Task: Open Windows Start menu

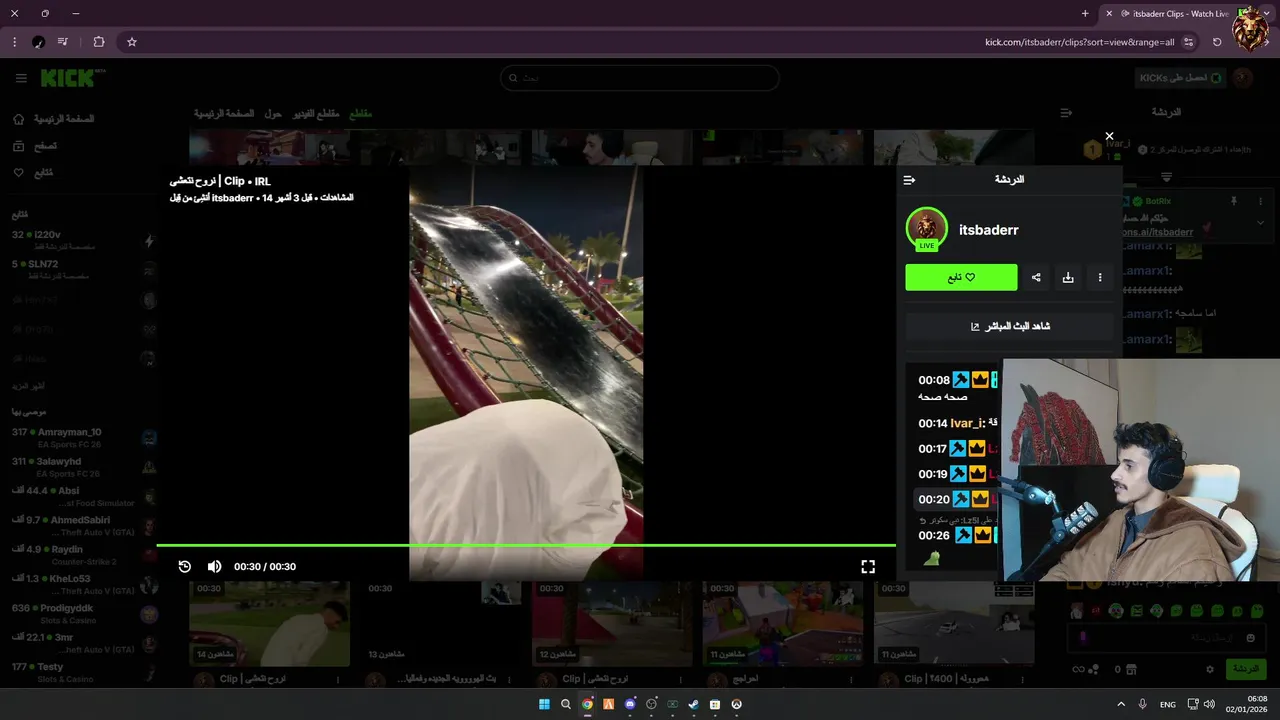Action: pos(544,704)
